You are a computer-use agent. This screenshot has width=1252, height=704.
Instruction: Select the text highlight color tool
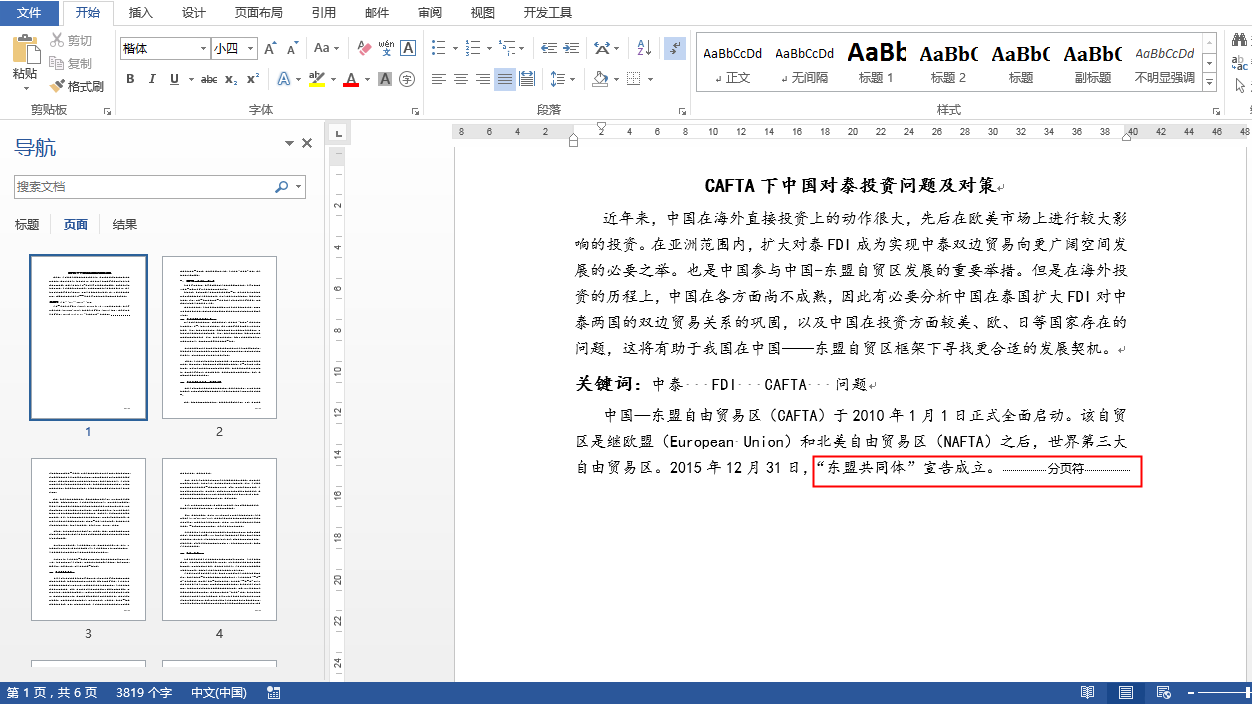coord(318,78)
